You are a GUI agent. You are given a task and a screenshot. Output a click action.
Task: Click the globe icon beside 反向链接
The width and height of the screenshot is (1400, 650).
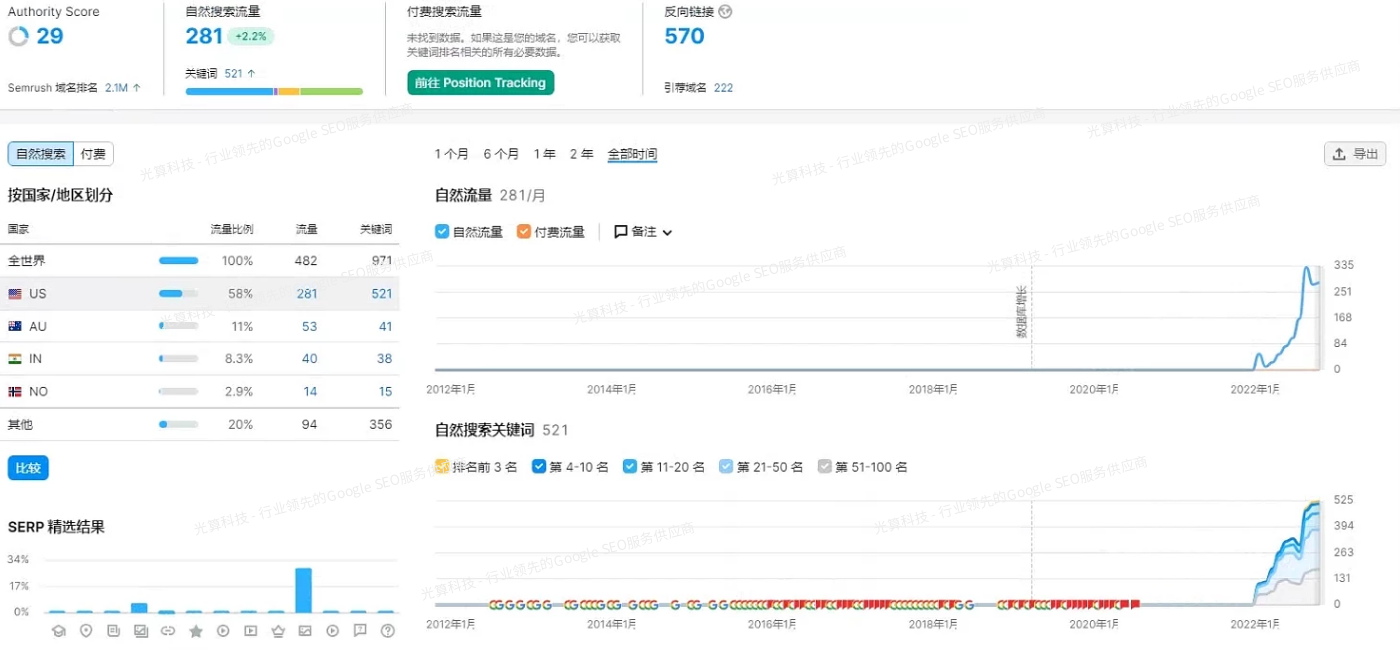pos(725,12)
